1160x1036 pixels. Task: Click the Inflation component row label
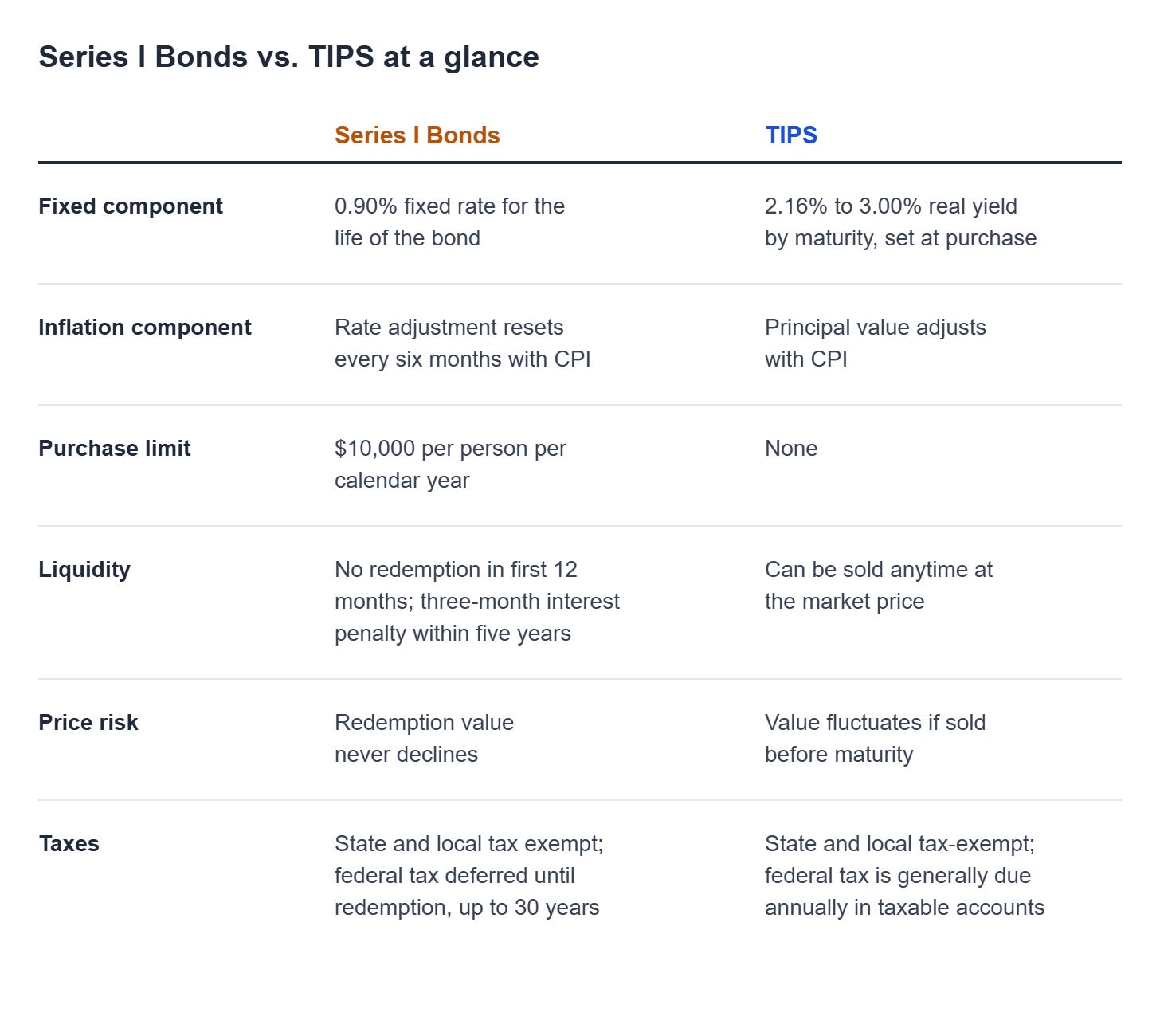(x=145, y=328)
